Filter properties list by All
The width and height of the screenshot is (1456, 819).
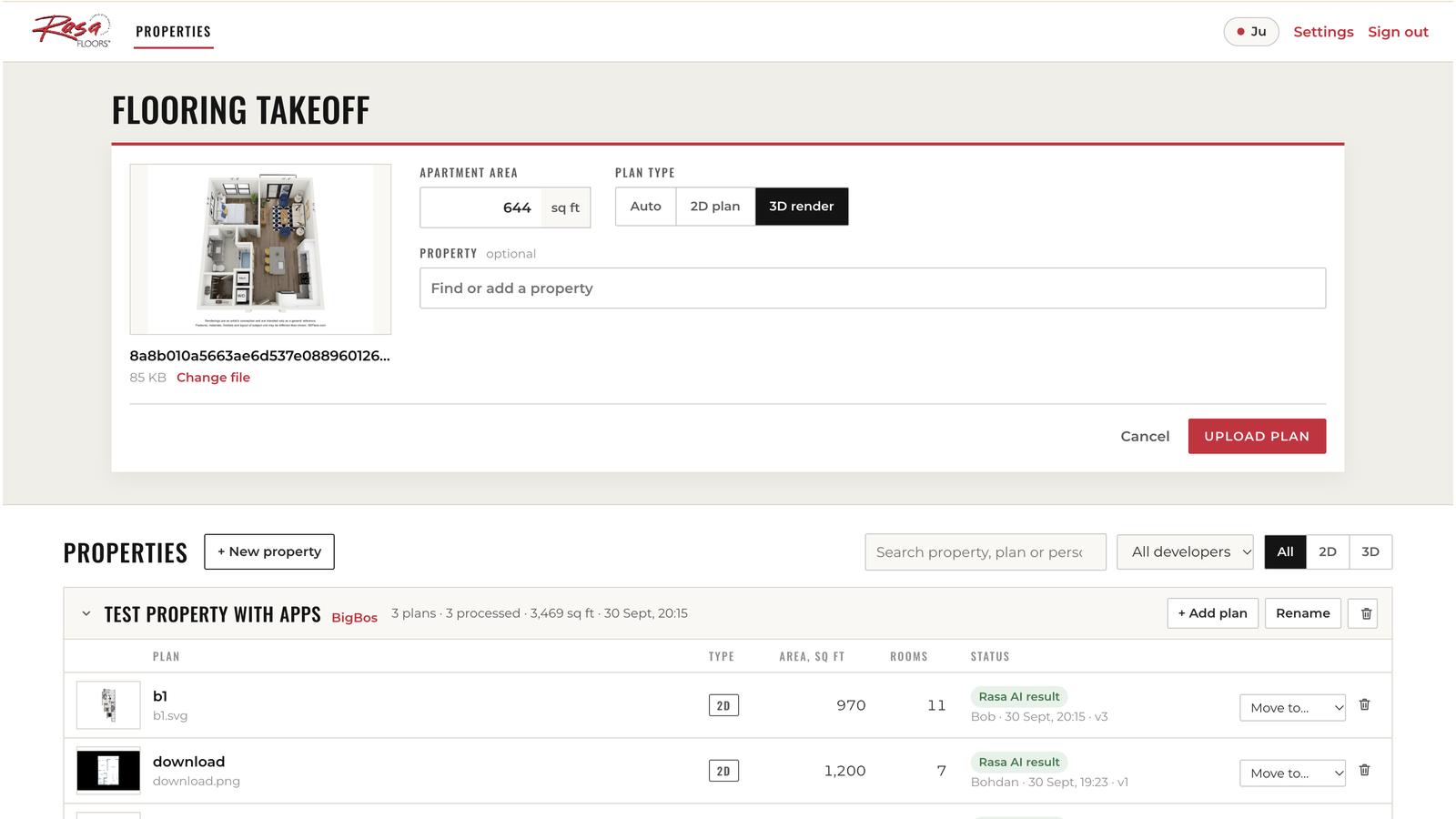1285,551
